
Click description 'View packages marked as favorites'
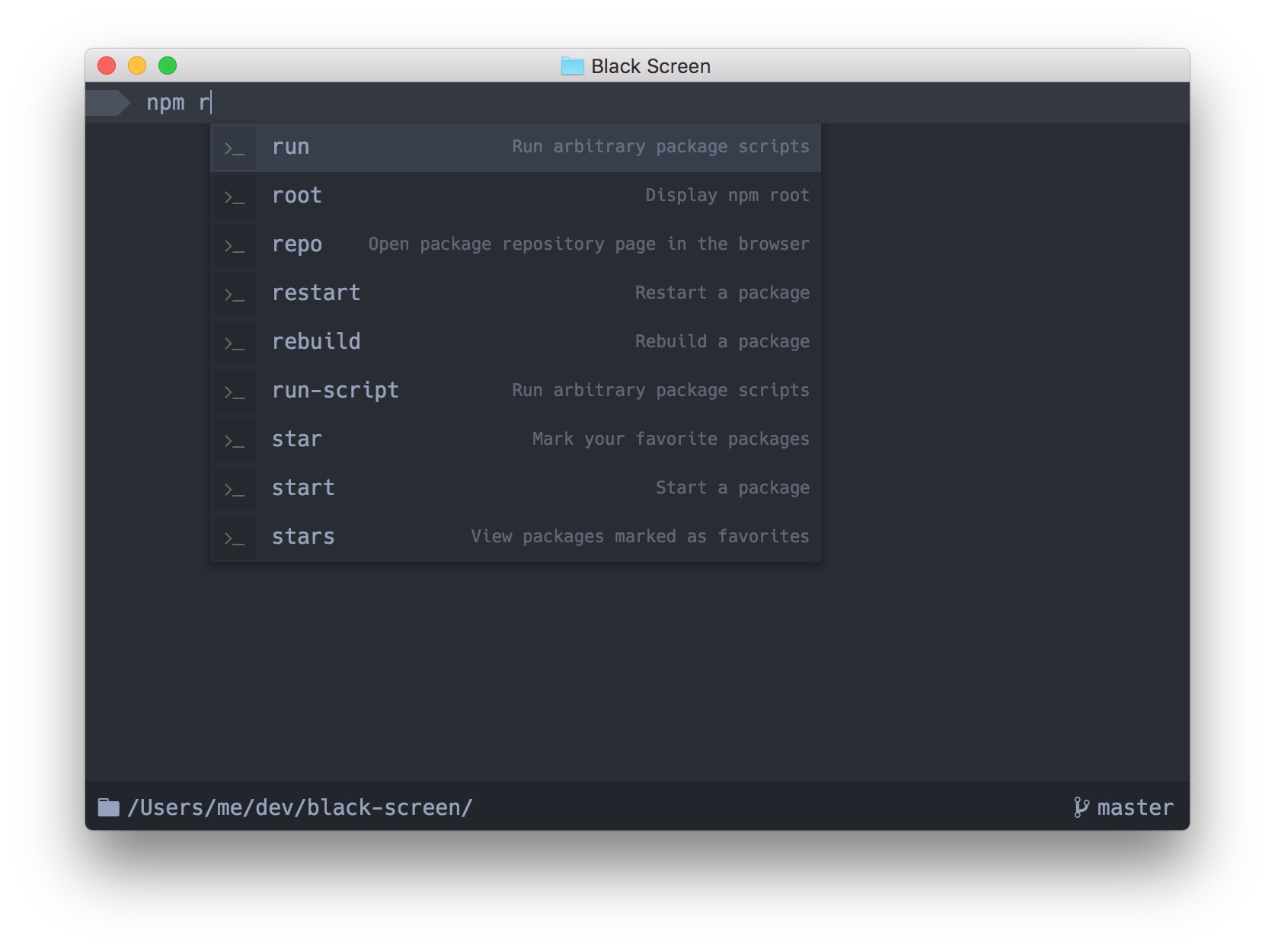(x=640, y=537)
